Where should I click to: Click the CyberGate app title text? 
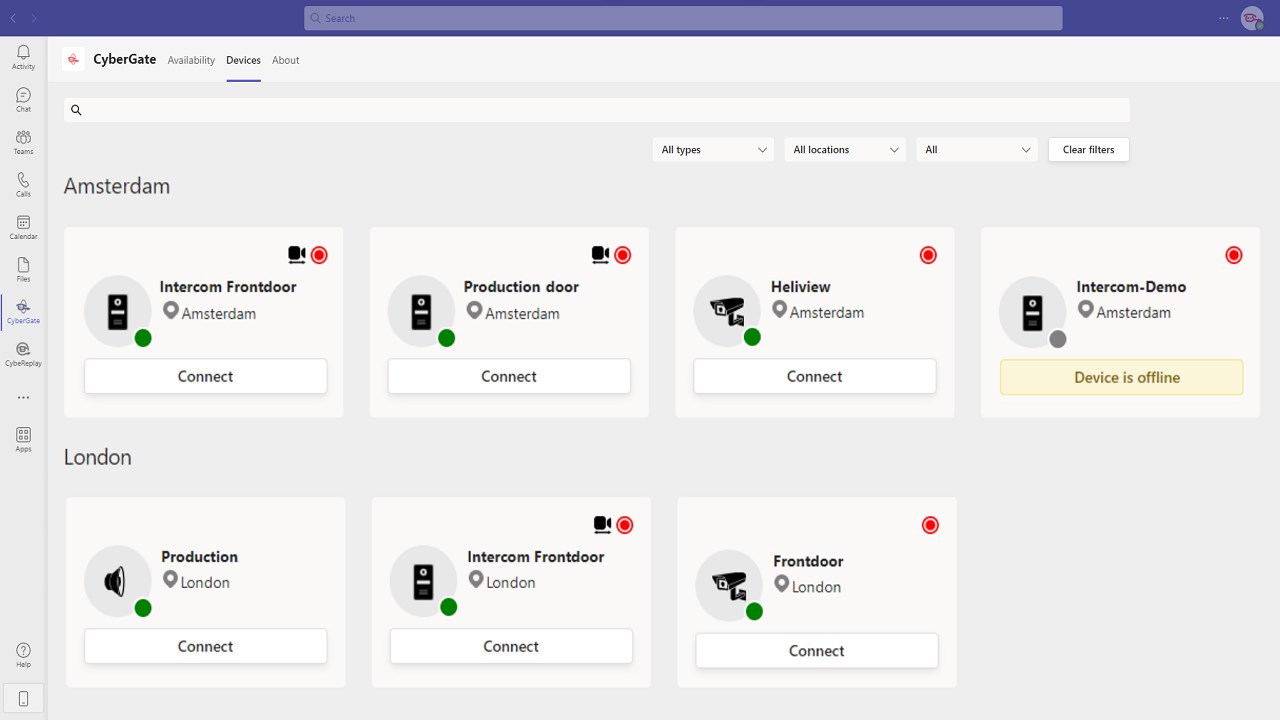[125, 59]
